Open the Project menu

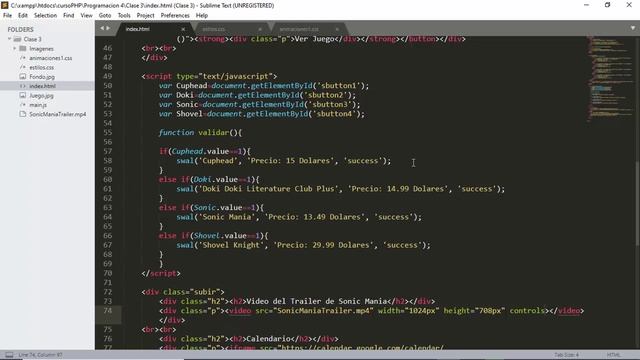[145, 16]
